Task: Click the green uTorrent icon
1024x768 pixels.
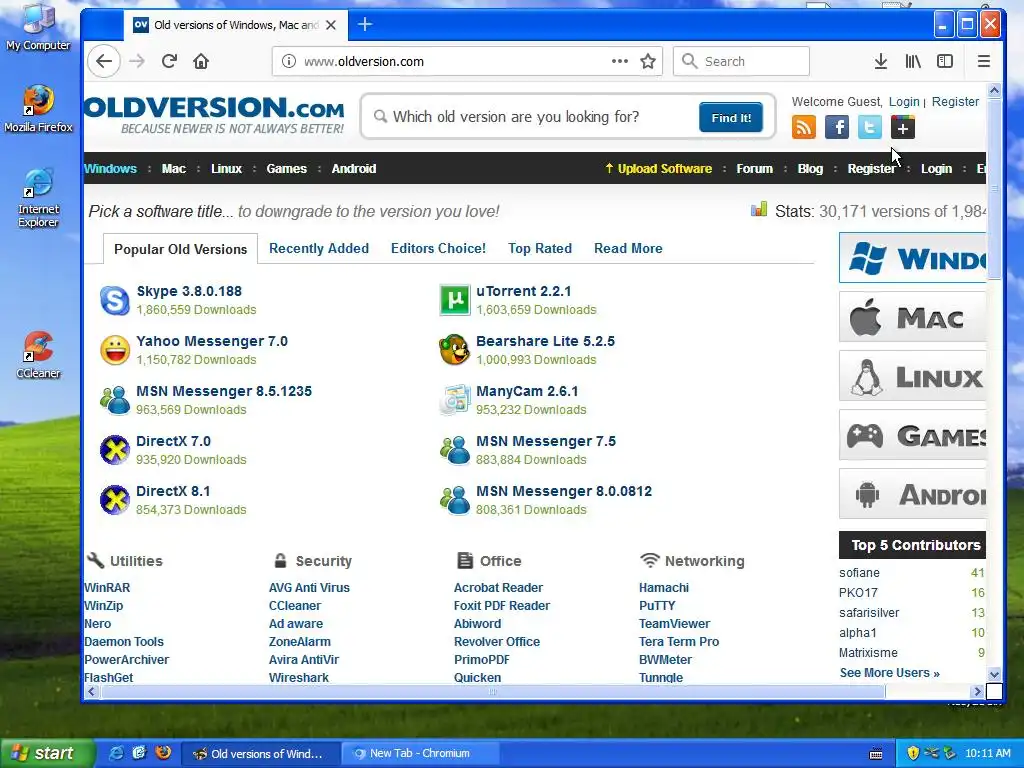Action: click(x=455, y=300)
